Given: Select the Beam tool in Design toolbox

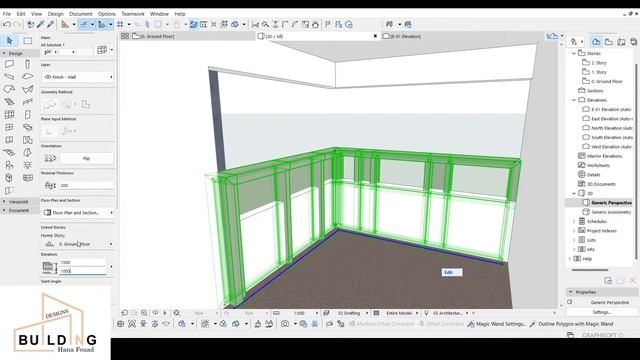Looking at the screenshot, I should (x=9, y=76).
